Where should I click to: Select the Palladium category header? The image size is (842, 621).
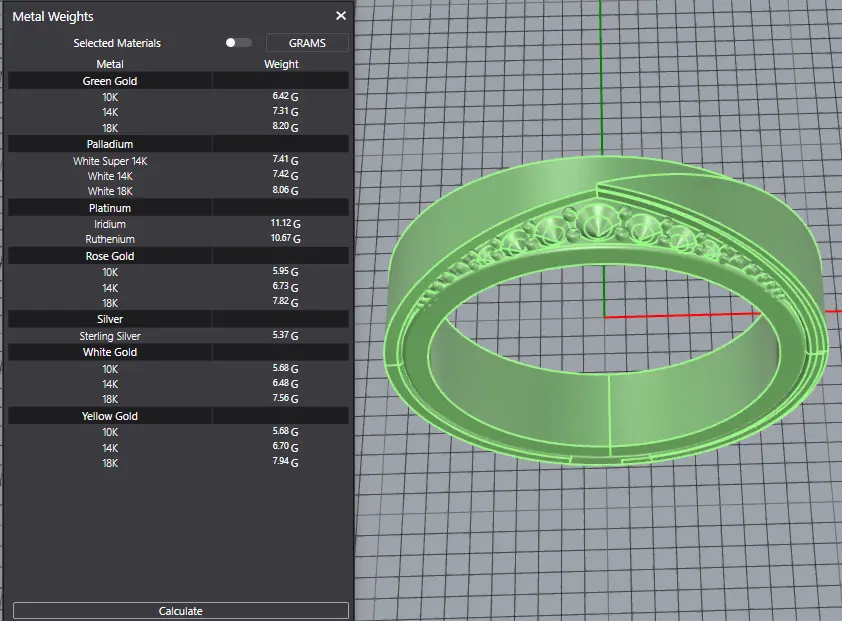coord(110,144)
